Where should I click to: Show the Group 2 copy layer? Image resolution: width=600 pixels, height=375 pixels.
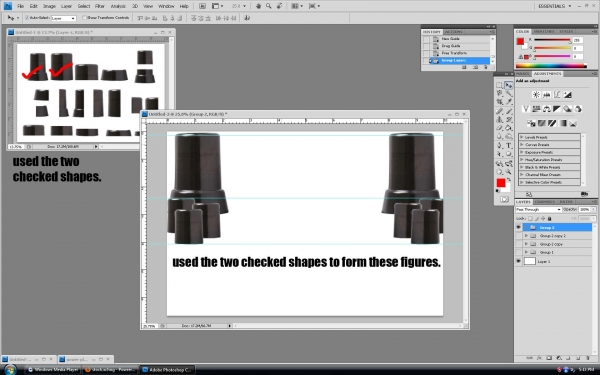[518, 244]
